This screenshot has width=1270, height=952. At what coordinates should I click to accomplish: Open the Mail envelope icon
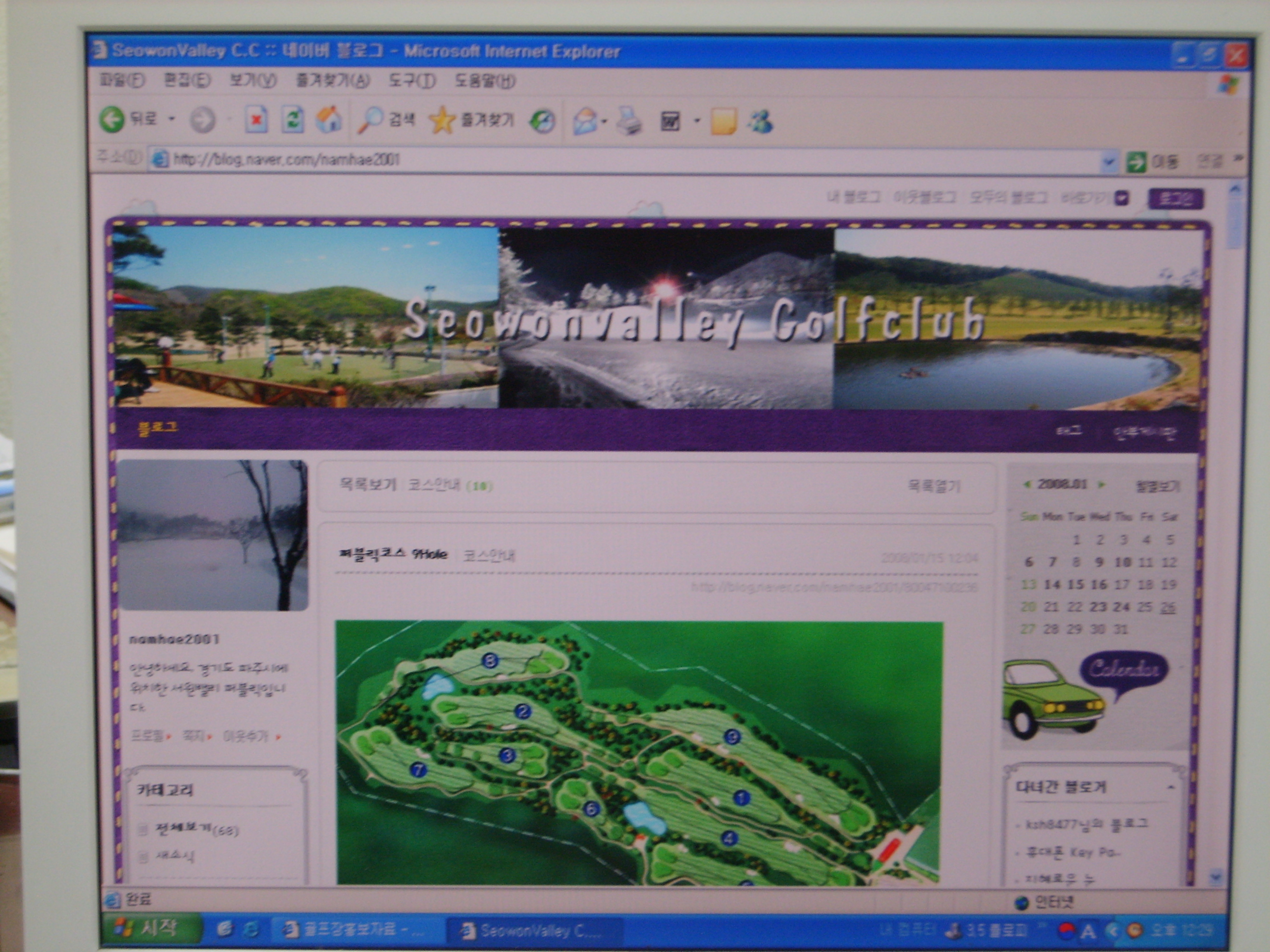585,121
